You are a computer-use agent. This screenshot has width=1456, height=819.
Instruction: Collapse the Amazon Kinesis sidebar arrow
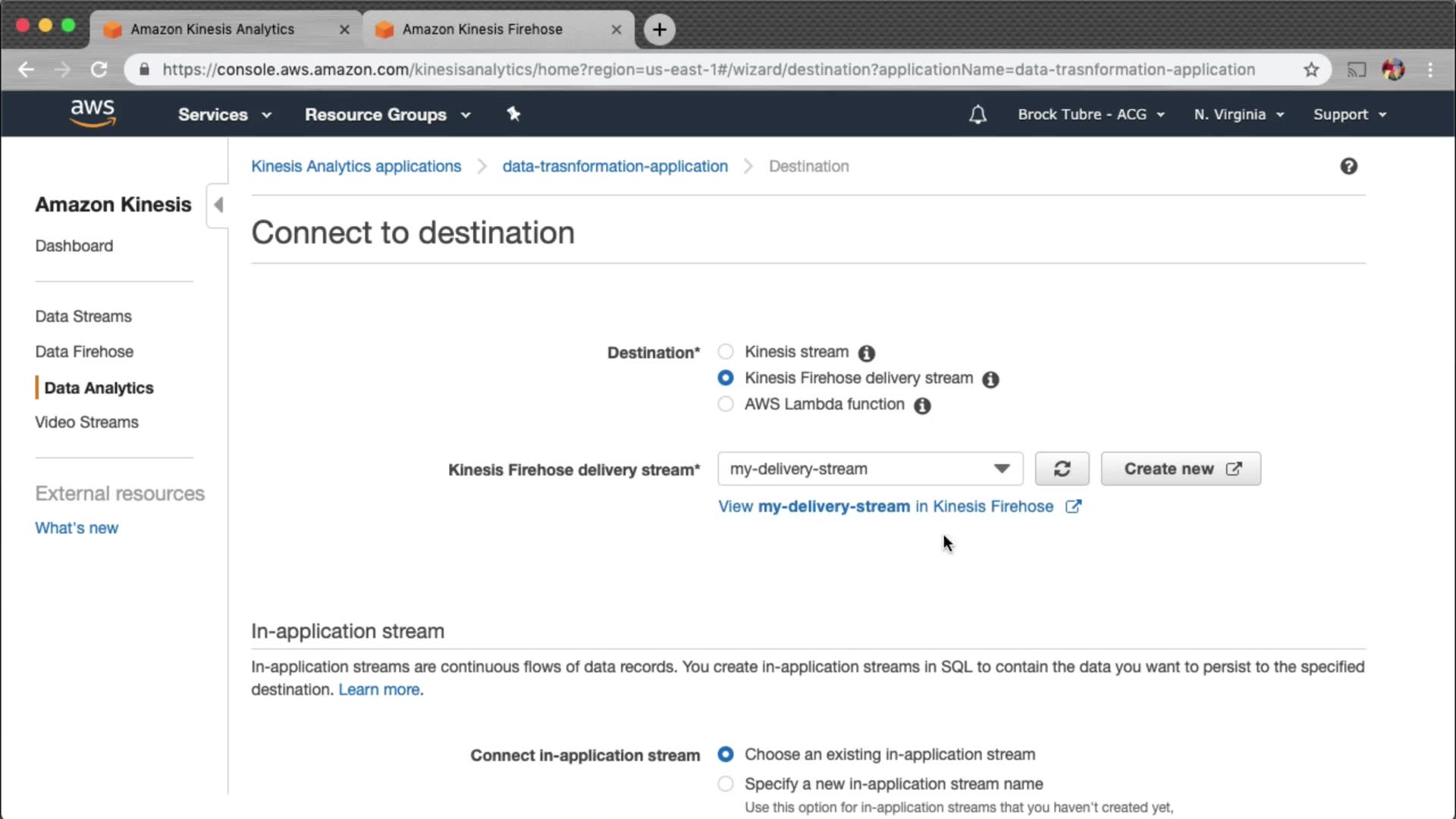tap(218, 205)
